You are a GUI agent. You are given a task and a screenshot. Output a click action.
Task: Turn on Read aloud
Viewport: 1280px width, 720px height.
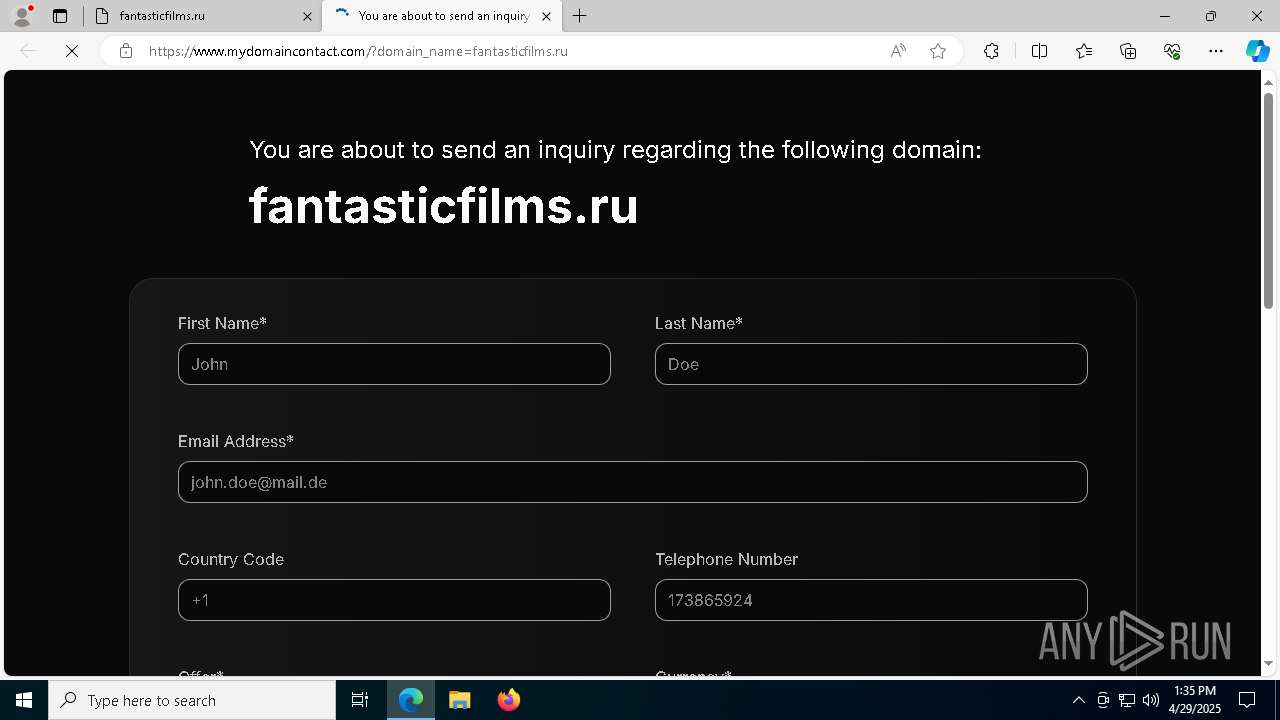tap(898, 51)
